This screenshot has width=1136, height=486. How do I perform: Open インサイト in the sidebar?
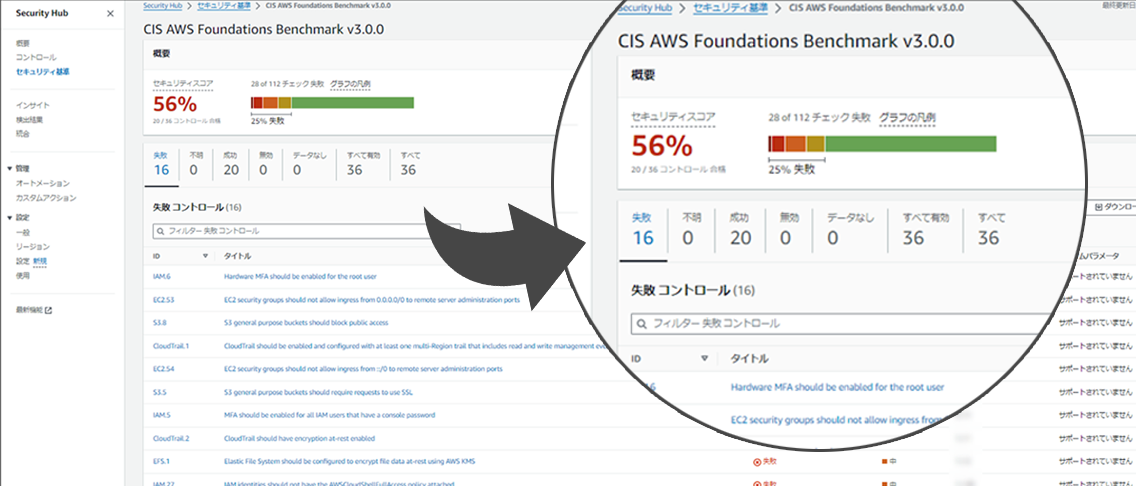point(33,106)
